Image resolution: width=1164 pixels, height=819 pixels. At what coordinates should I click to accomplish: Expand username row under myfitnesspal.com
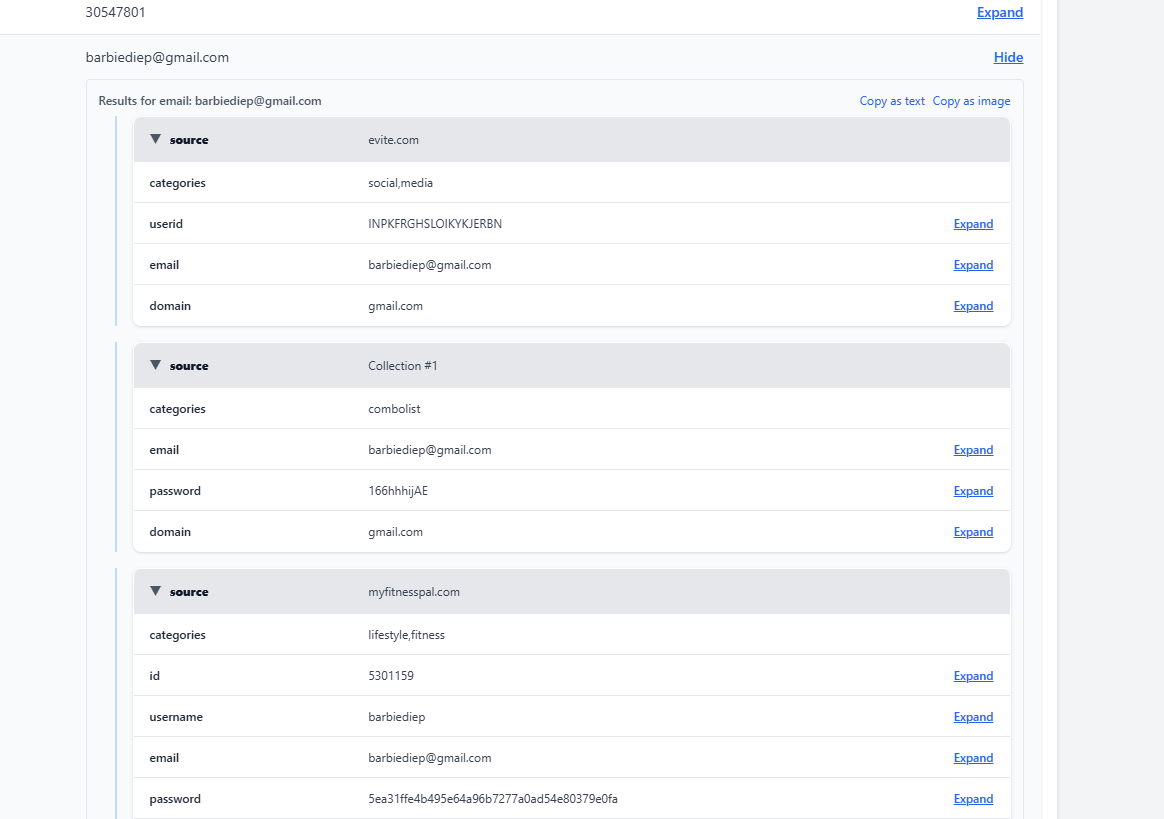[x=973, y=717]
